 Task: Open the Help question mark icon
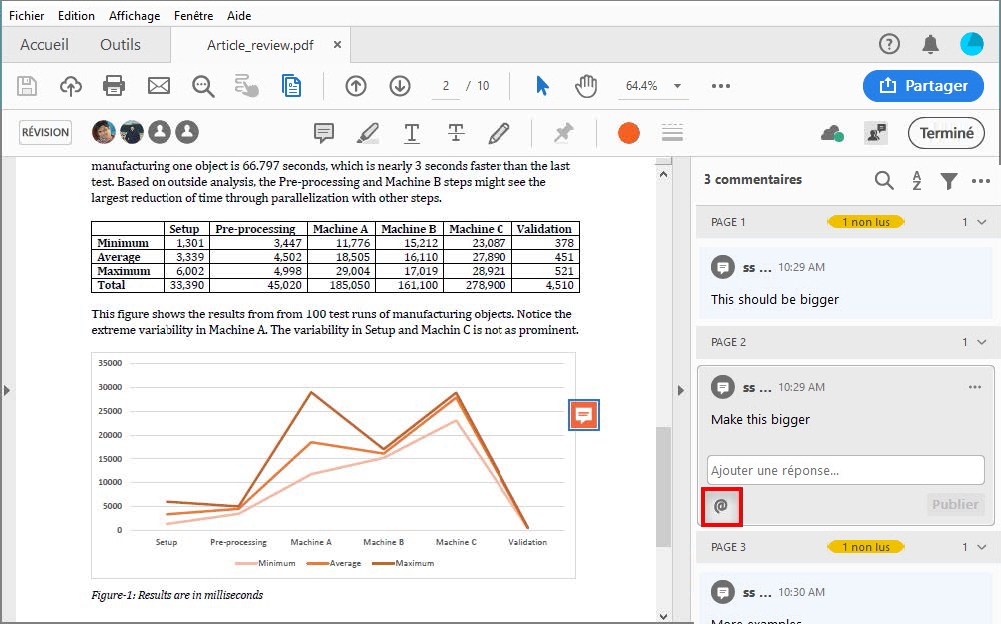coord(889,44)
